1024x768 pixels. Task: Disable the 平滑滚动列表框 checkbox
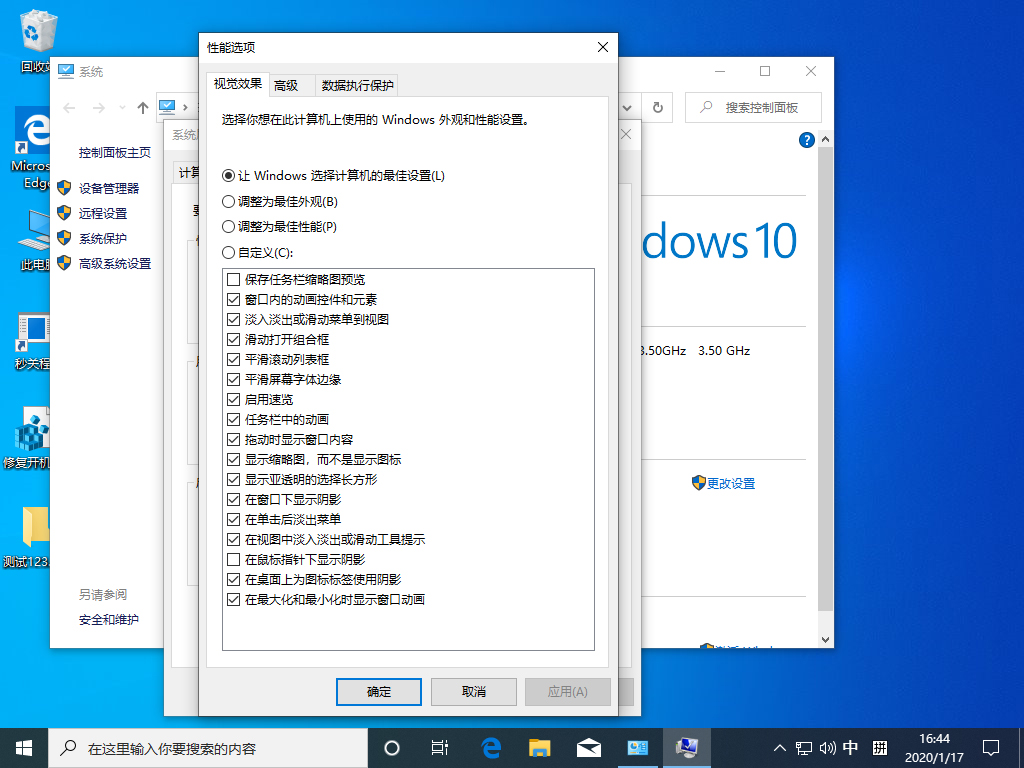coord(232,359)
